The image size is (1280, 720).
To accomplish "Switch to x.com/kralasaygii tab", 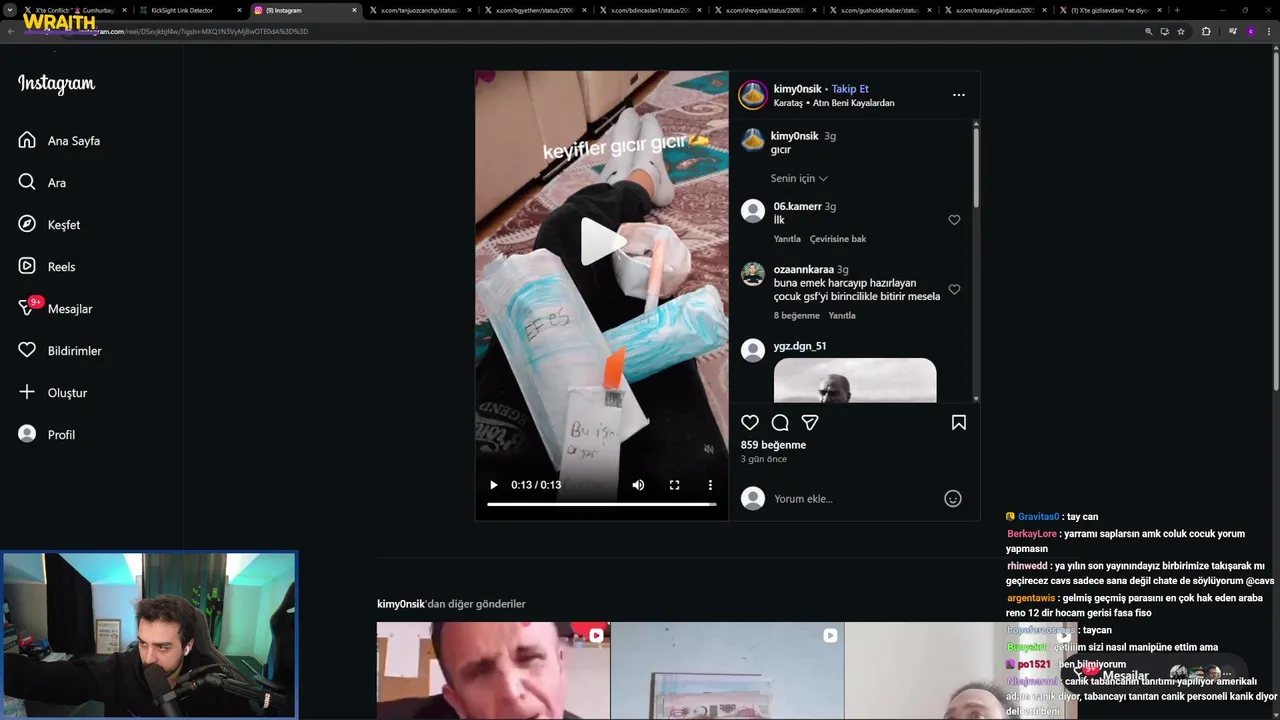I will [993, 10].
